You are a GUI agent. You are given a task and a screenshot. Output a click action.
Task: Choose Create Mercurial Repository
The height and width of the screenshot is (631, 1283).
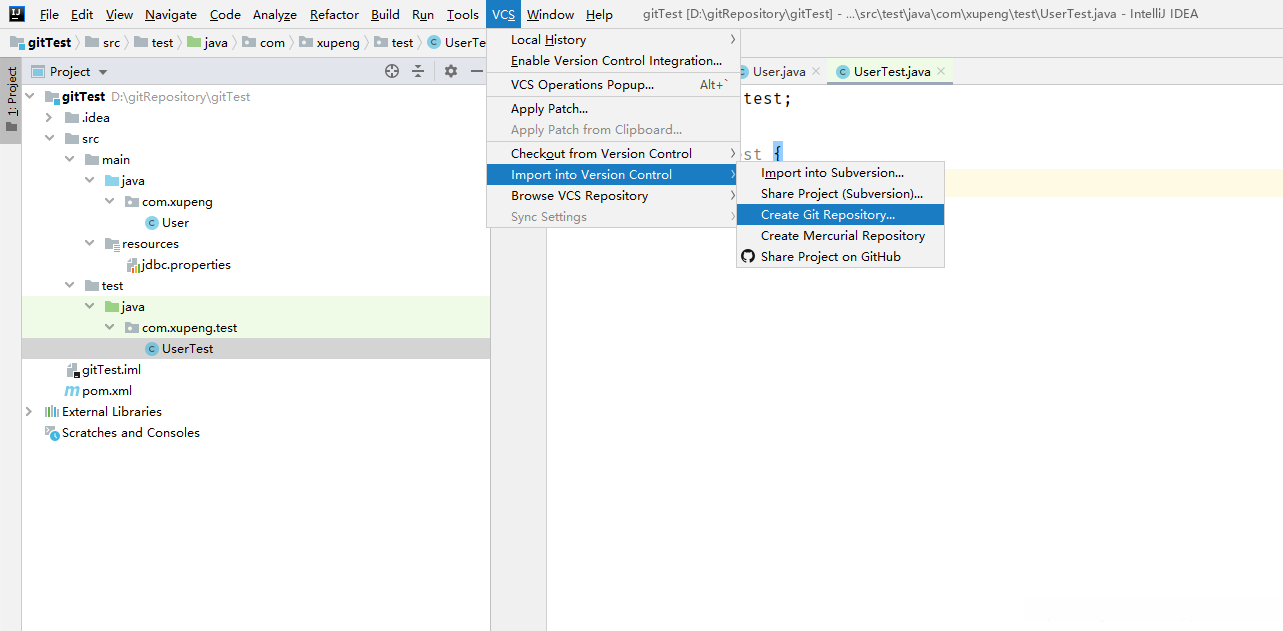tap(840, 236)
